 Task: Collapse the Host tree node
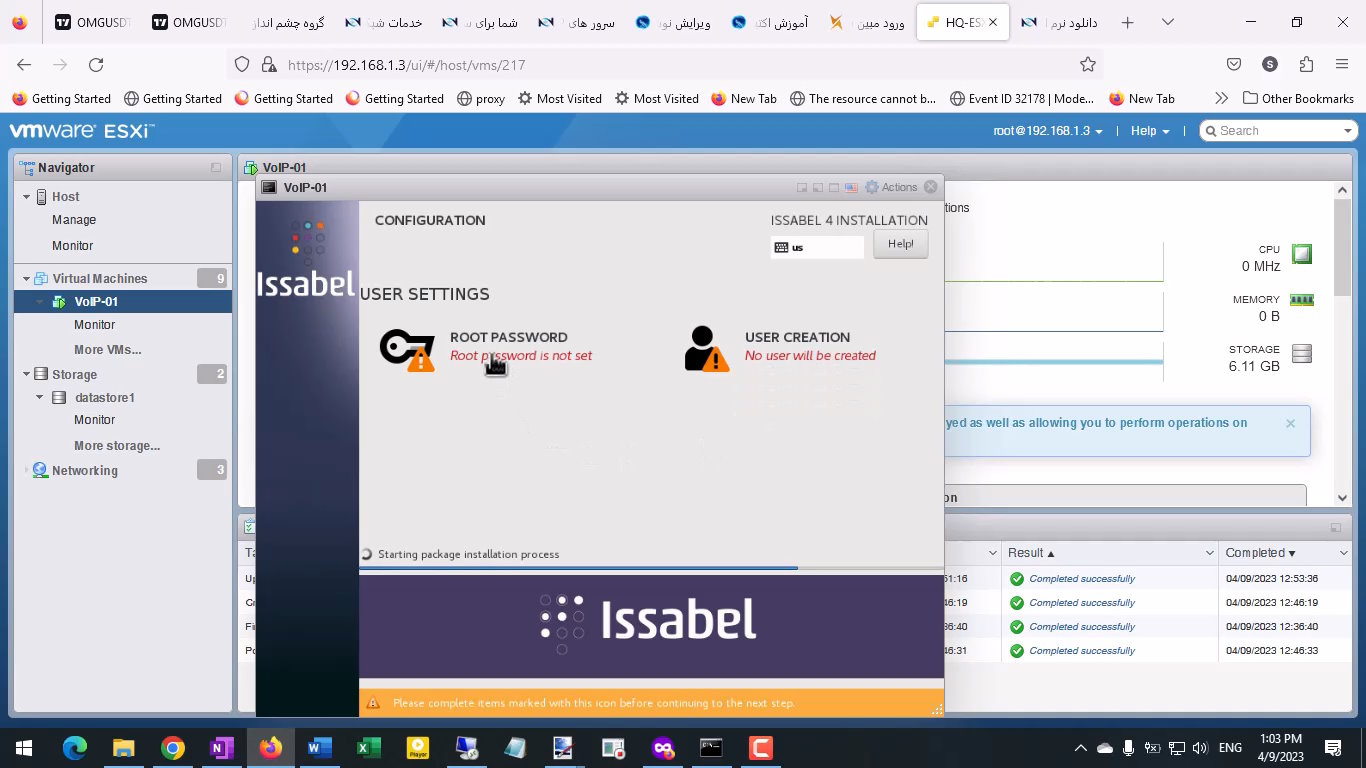(x=26, y=197)
